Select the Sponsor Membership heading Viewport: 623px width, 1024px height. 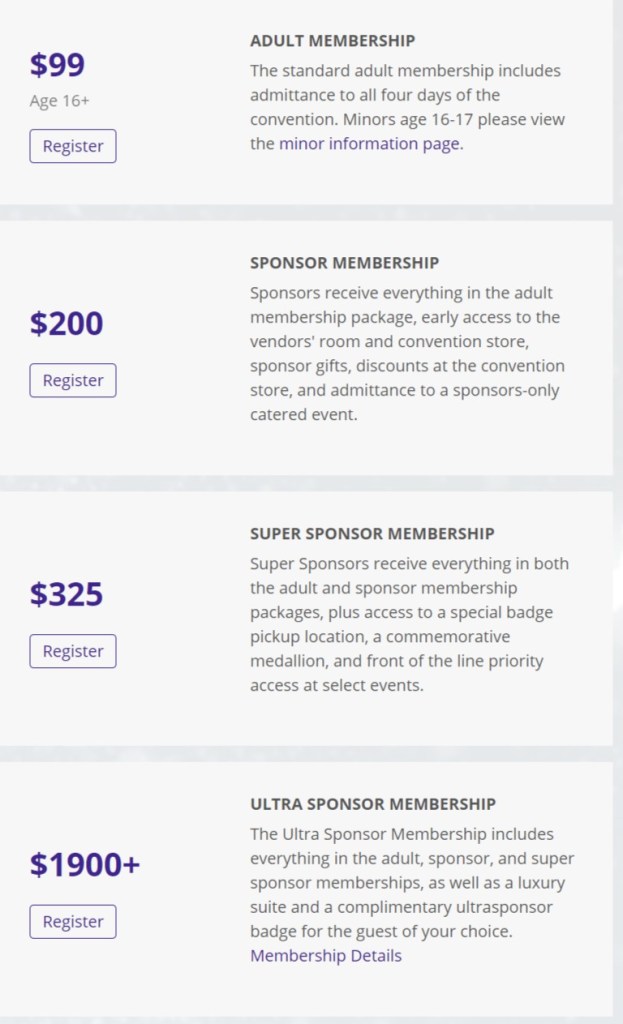click(344, 263)
